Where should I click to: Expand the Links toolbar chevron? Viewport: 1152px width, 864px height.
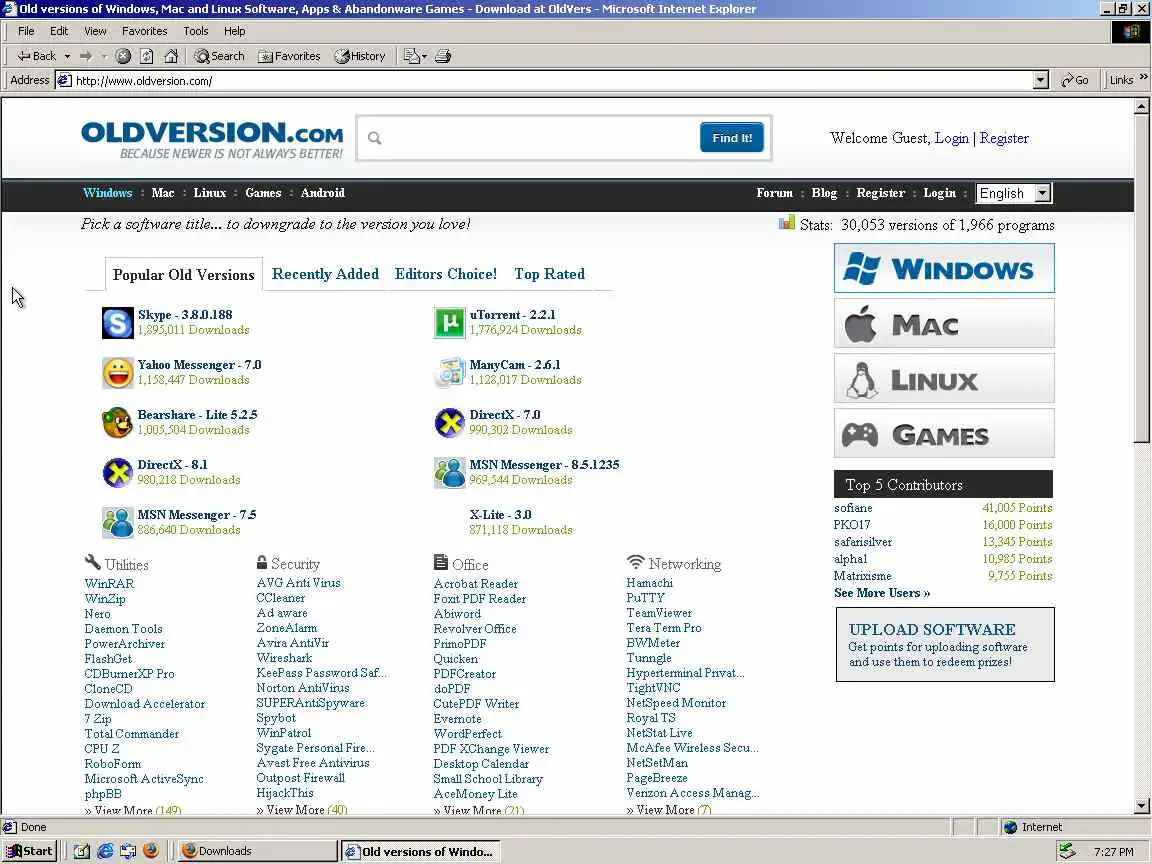point(1143,76)
